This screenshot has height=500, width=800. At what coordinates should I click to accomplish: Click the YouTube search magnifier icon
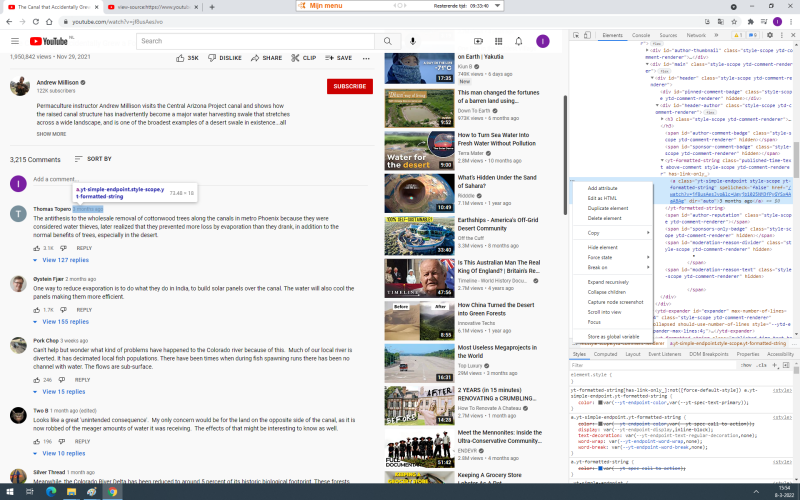387,41
